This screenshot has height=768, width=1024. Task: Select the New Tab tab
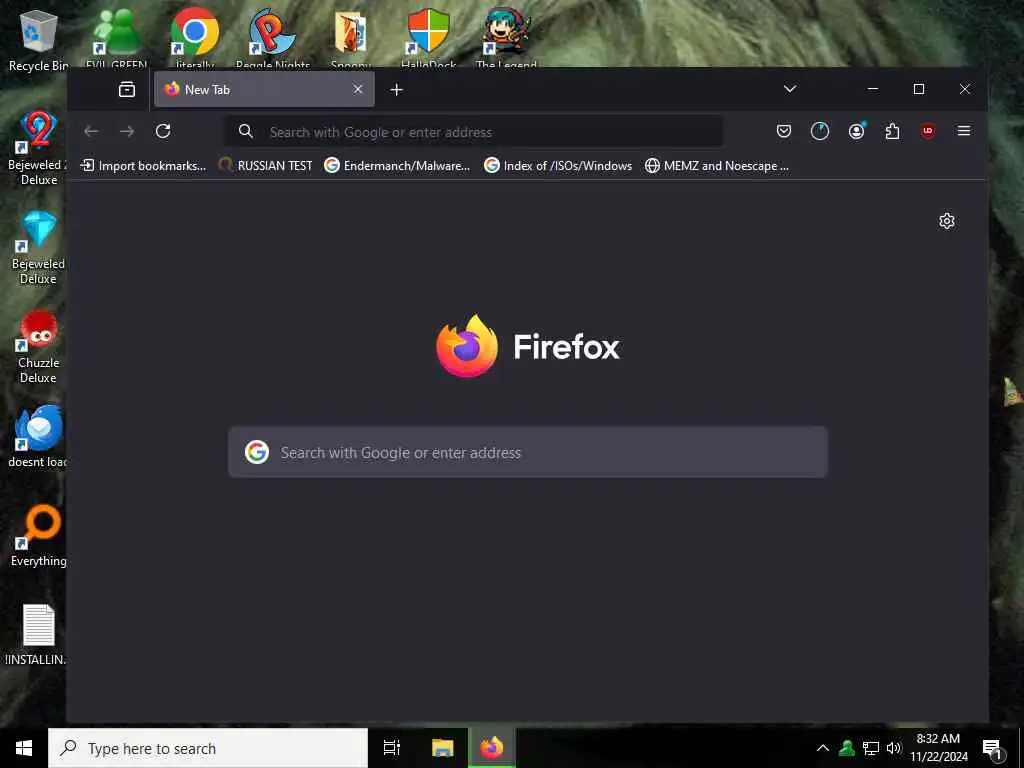coord(264,89)
